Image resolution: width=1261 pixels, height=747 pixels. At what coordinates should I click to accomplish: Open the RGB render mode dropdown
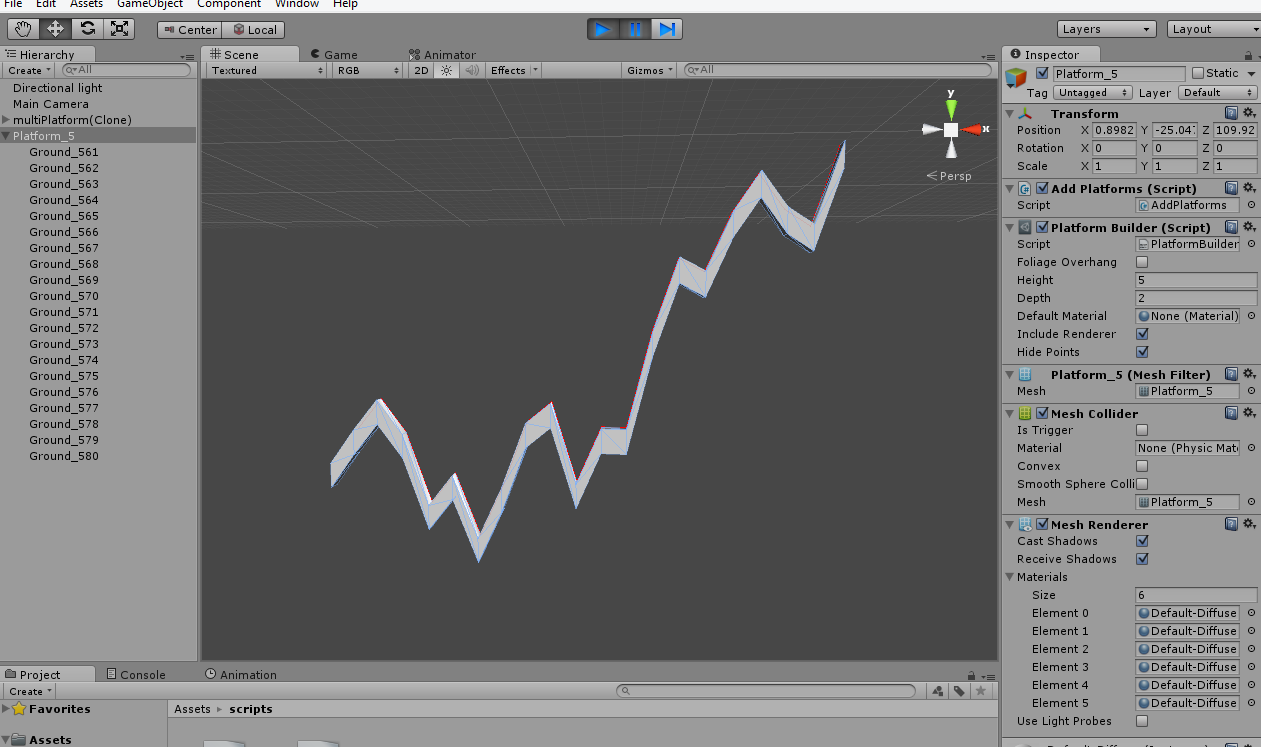[x=367, y=70]
